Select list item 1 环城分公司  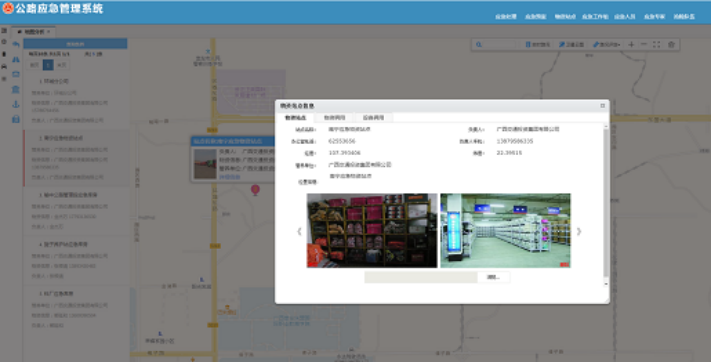pyautogui.click(x=75, y=100)
